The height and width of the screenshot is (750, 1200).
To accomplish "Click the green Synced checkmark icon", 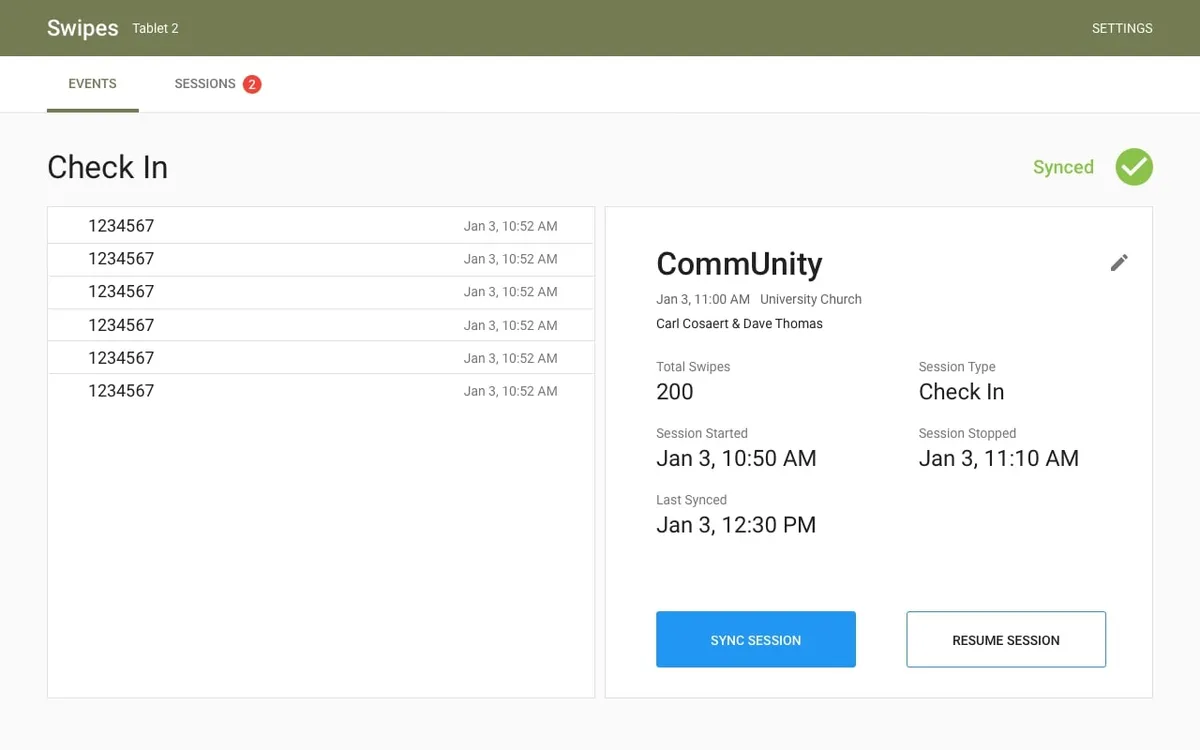I will pos(1134,167).
